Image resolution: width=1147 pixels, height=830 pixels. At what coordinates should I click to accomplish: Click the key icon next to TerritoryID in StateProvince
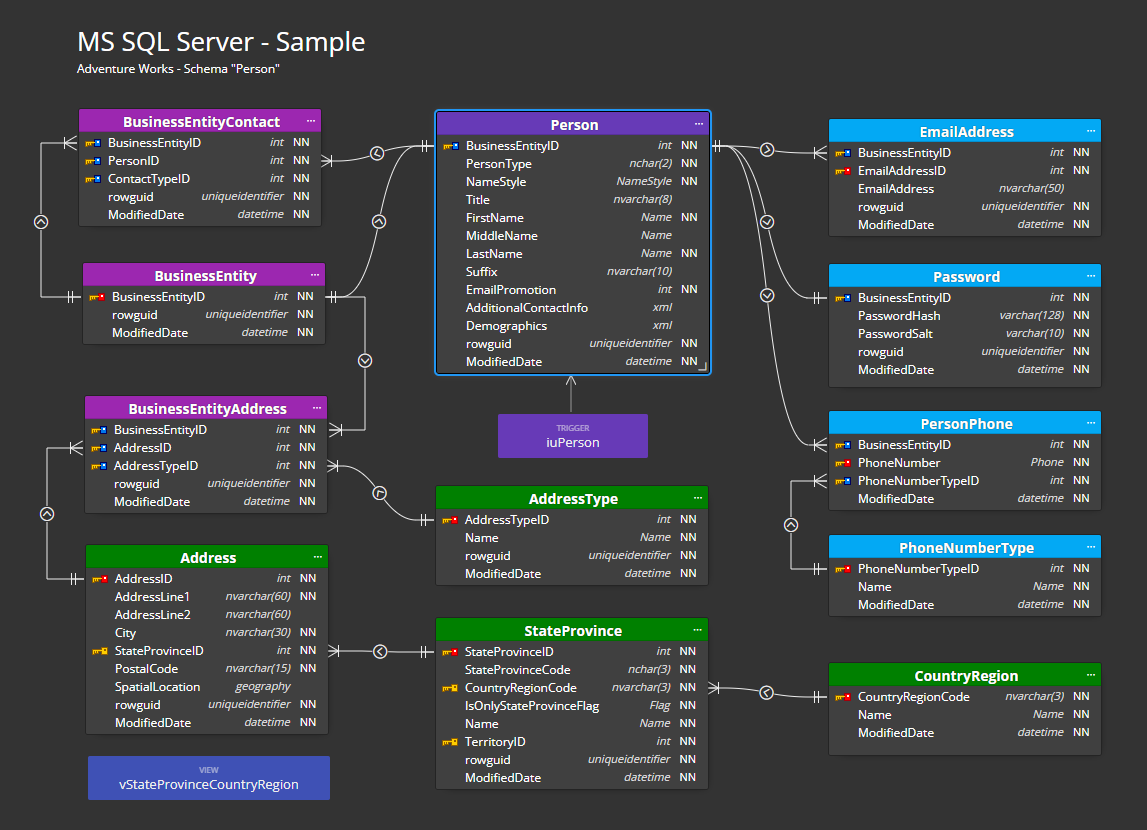coord(451,741)
